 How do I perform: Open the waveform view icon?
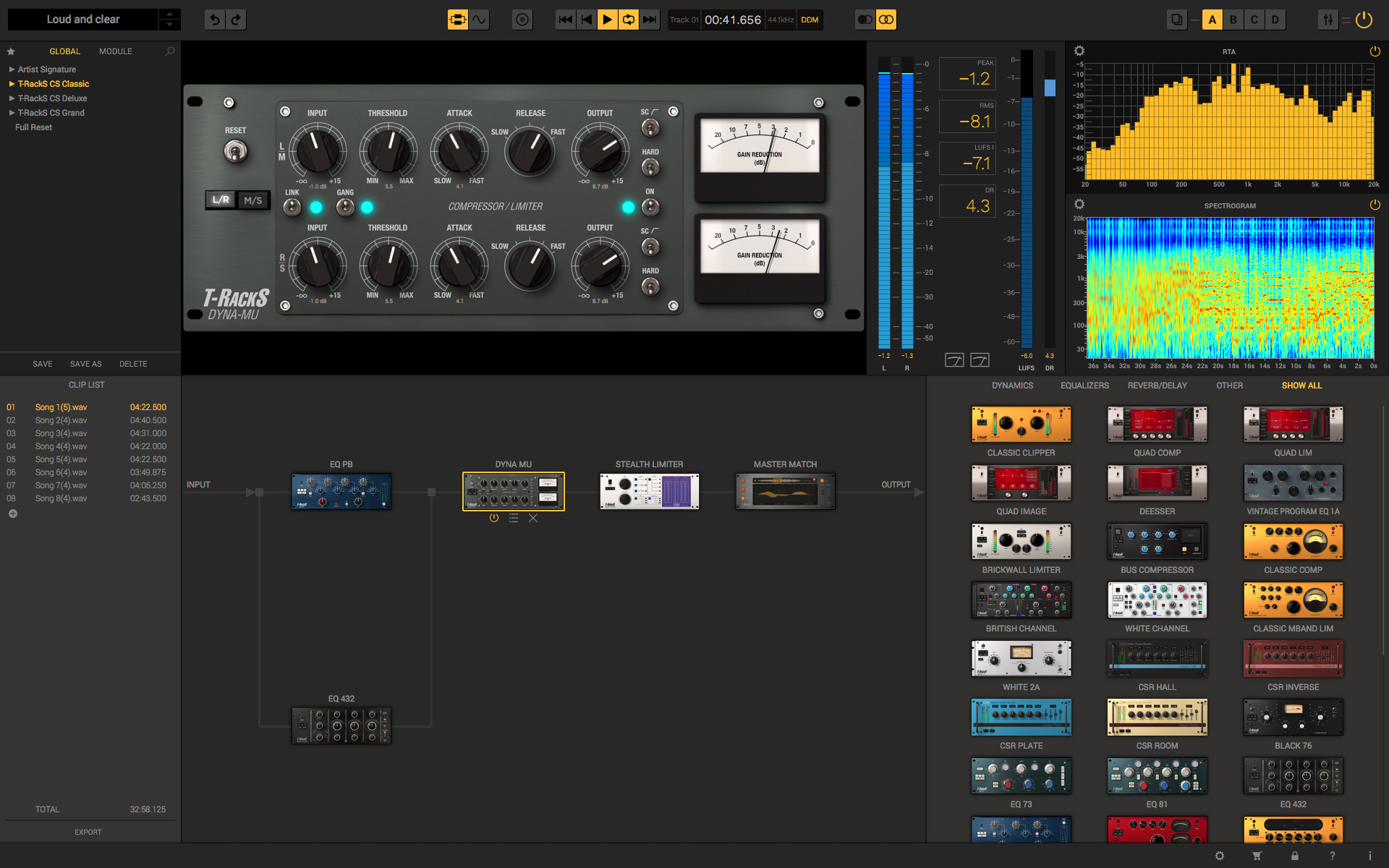[x=479, y=20]
